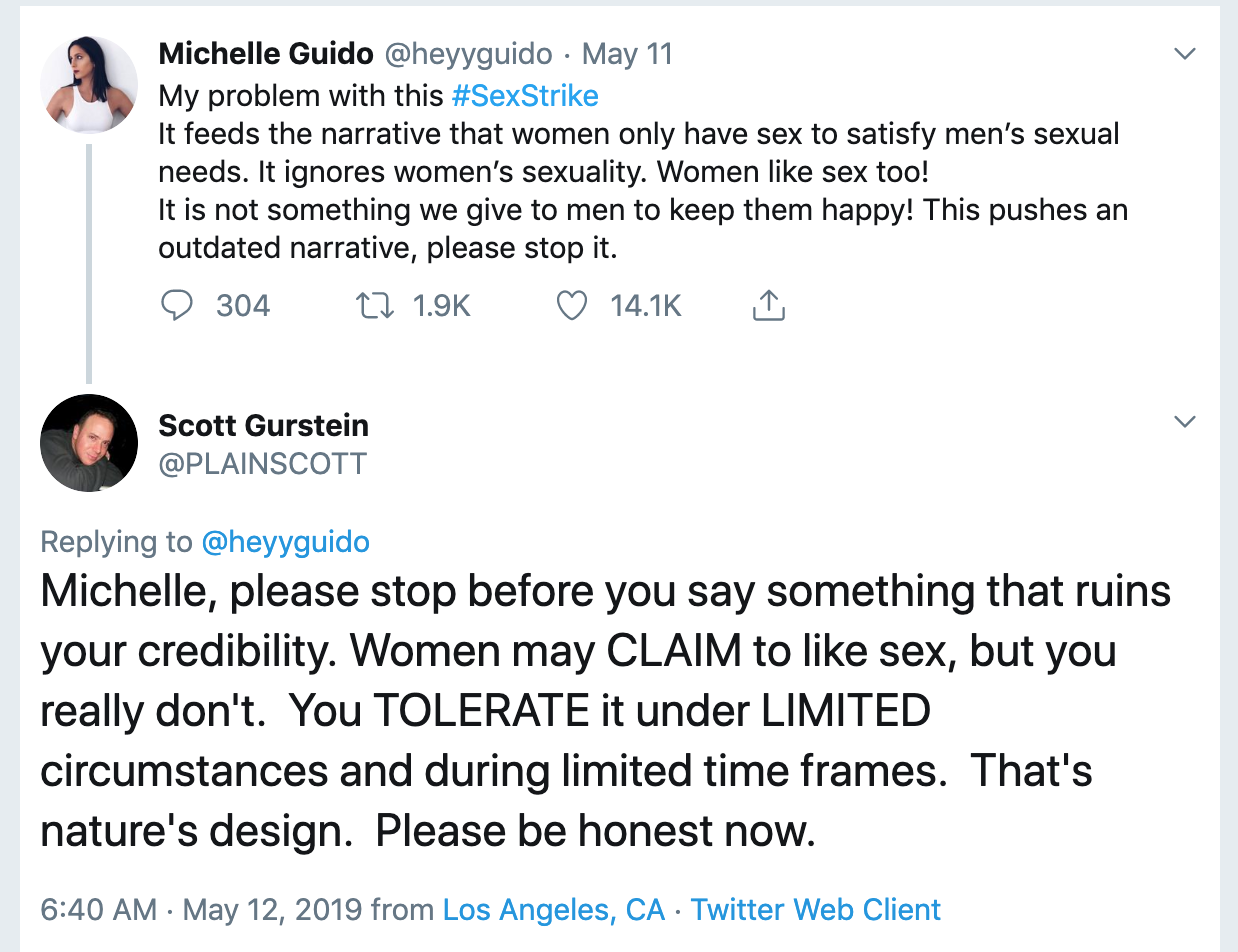Expand the chevron menu on Scott's reply
The image size is (1238, 952).
(x=1184, y=423)
